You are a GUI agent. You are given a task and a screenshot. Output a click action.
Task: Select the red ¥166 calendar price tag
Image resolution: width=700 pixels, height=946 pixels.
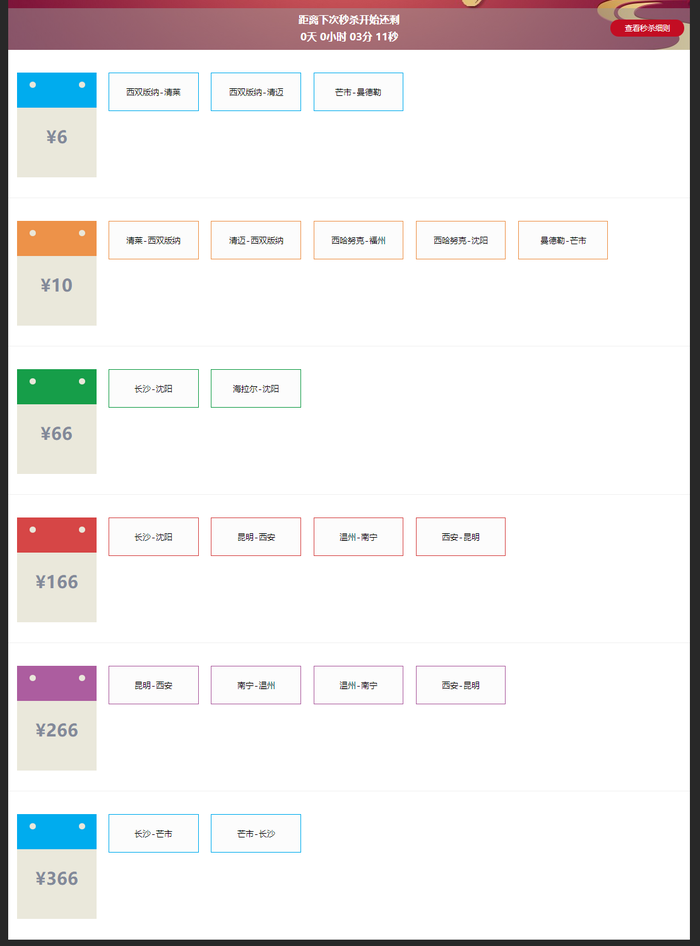(x=57, y=569)
